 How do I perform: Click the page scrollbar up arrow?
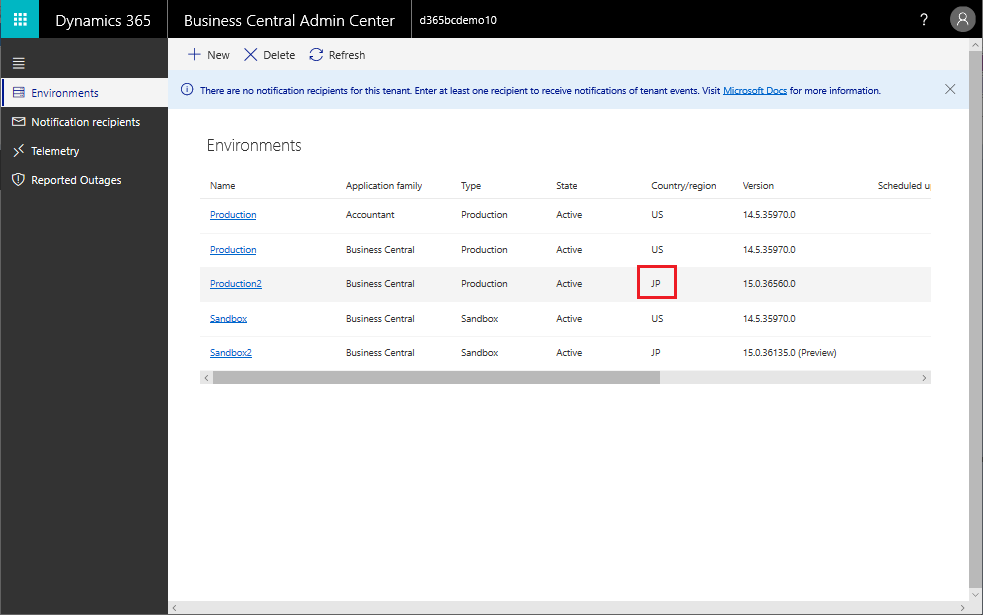(x=975, y=45)
